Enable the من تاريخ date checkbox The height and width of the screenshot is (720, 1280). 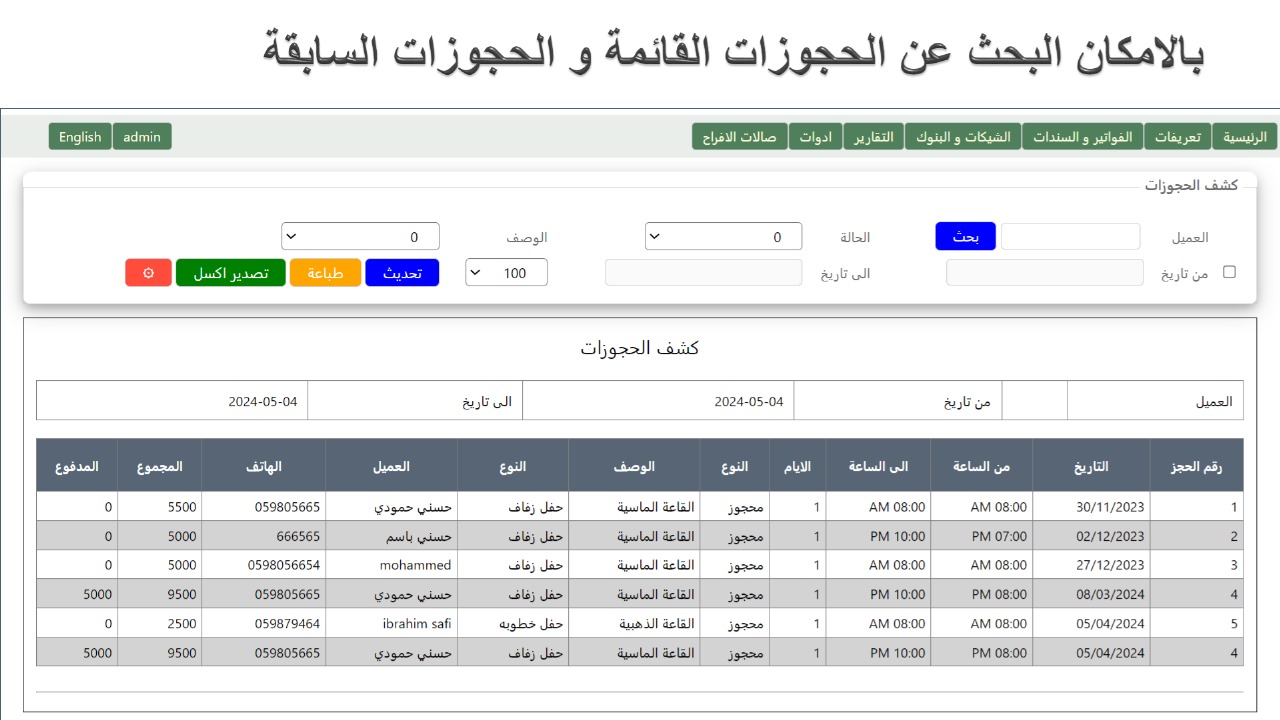pos(1229,272)
